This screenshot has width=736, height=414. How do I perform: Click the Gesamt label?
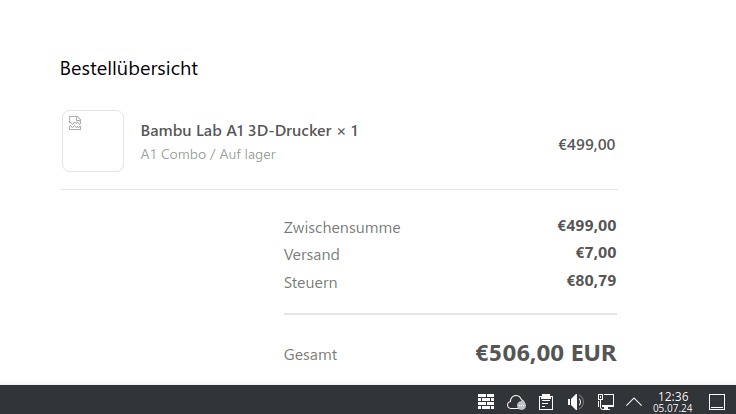(x=311, y=354)
